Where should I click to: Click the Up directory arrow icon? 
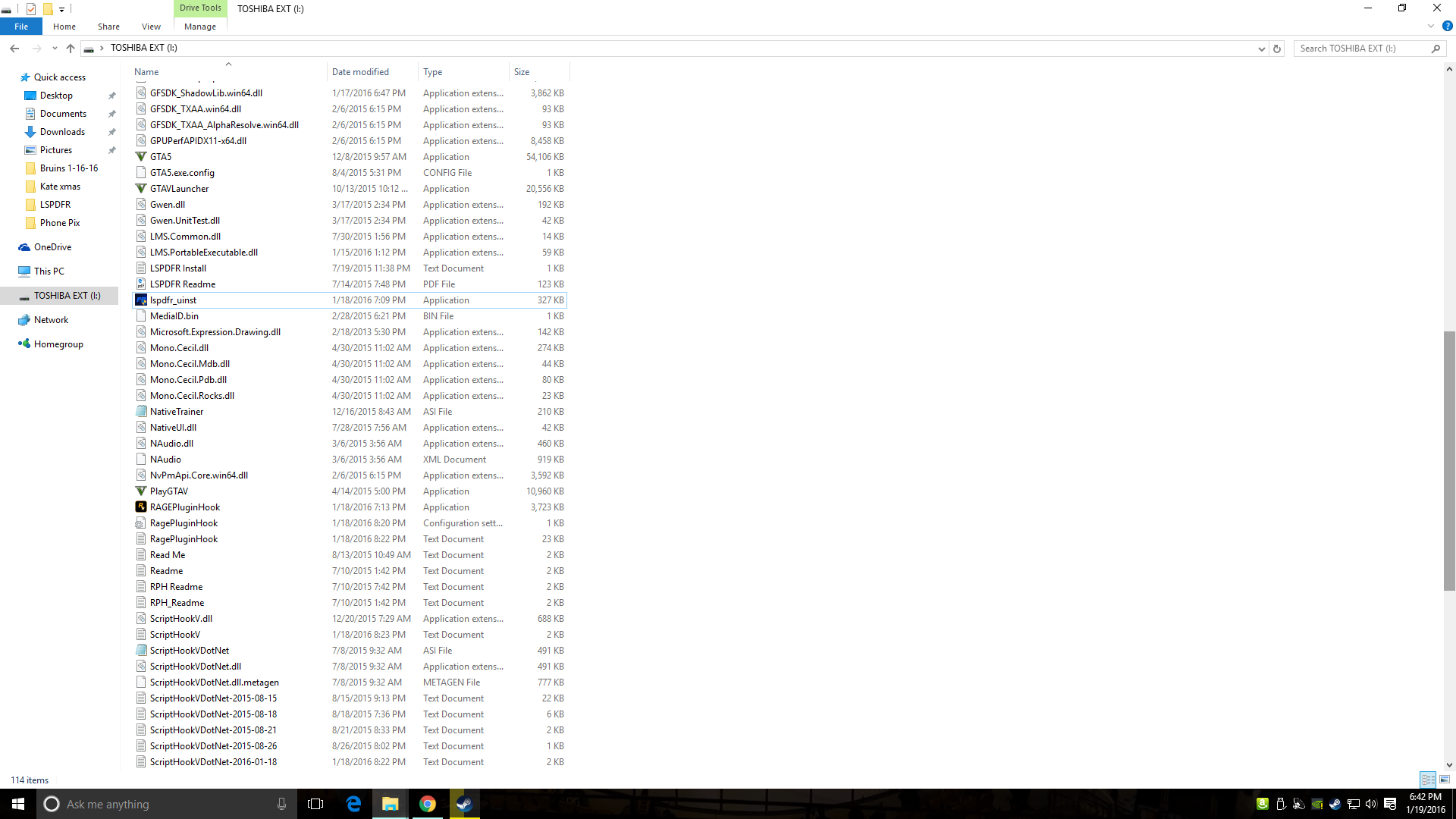pos(71,49)
